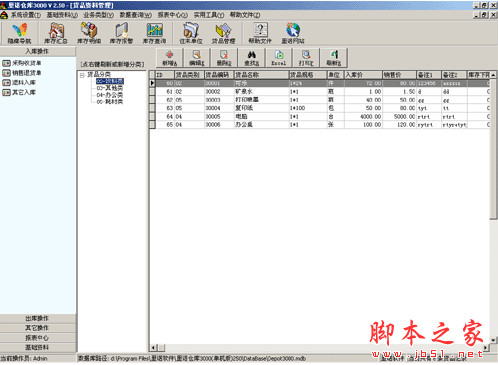
Task: Open 往来单位 business partners toolbar icon
Action: click(191, 33)
